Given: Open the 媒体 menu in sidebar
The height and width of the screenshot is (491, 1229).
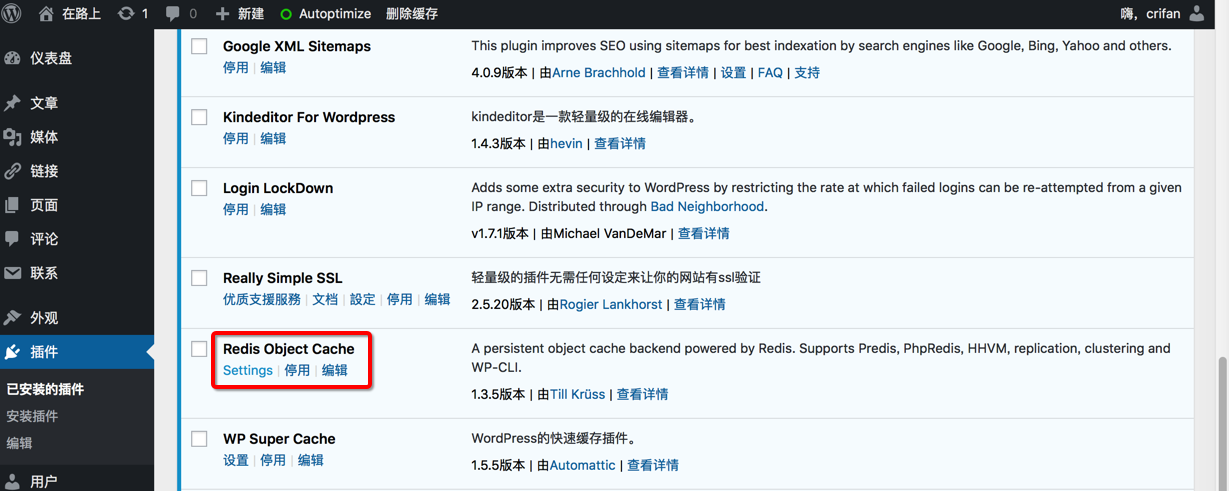Looking at the screenshot, I should (x=44, y=137).
